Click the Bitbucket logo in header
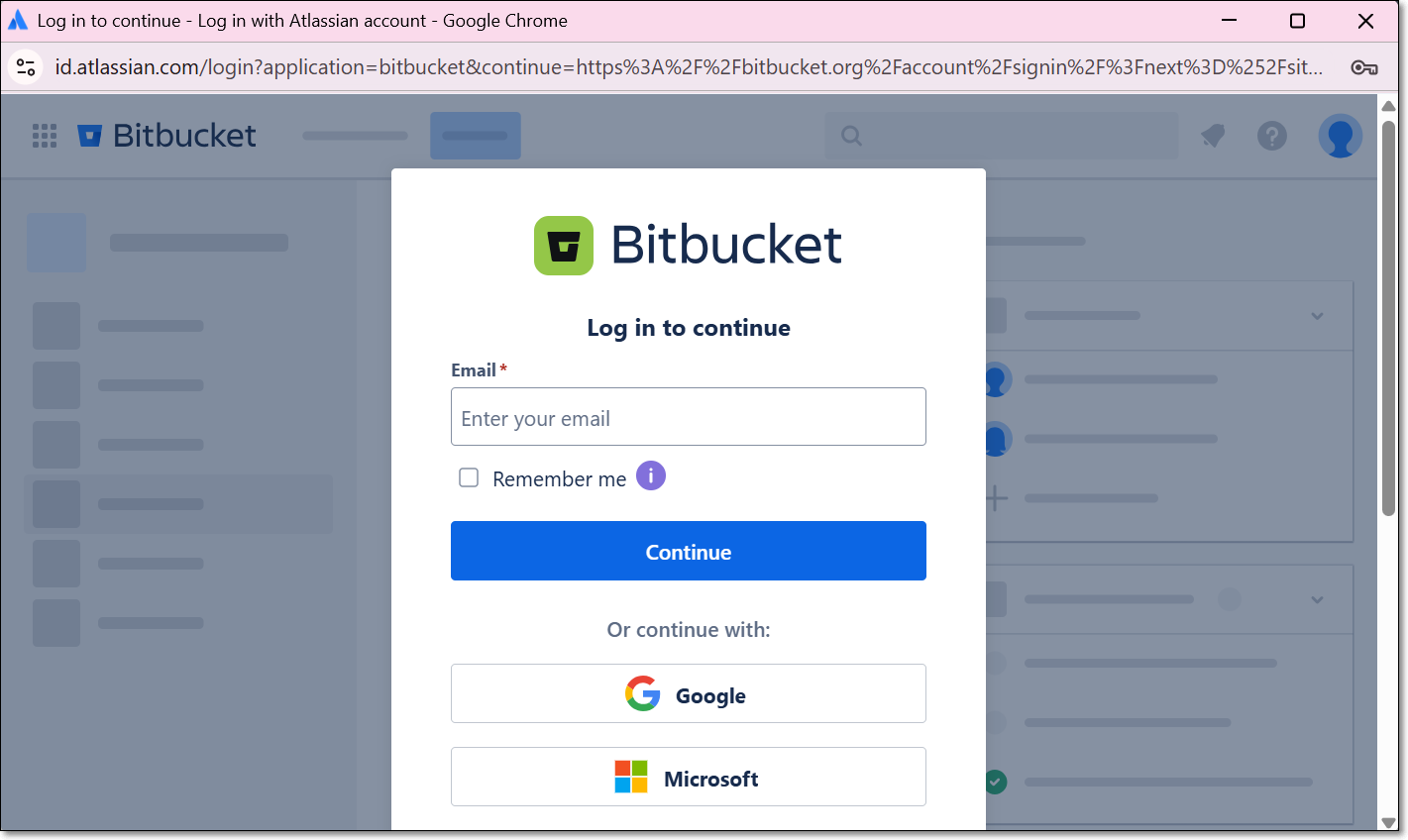This screenshot has width=1408, height=840. pos(166,136)
